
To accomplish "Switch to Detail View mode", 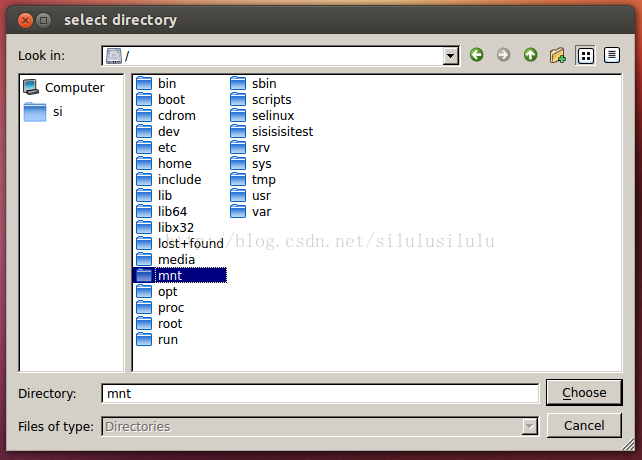I will pyautogui.click(x=611, y=55).
